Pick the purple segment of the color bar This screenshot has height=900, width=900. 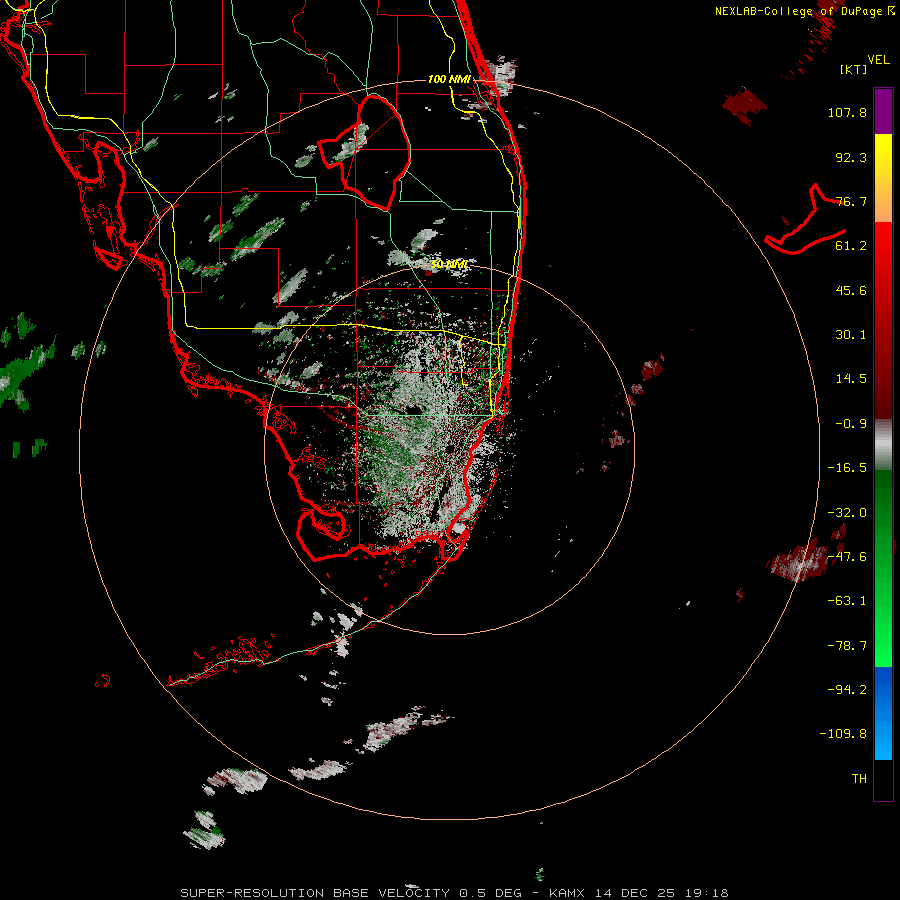[x=883, y=111]
